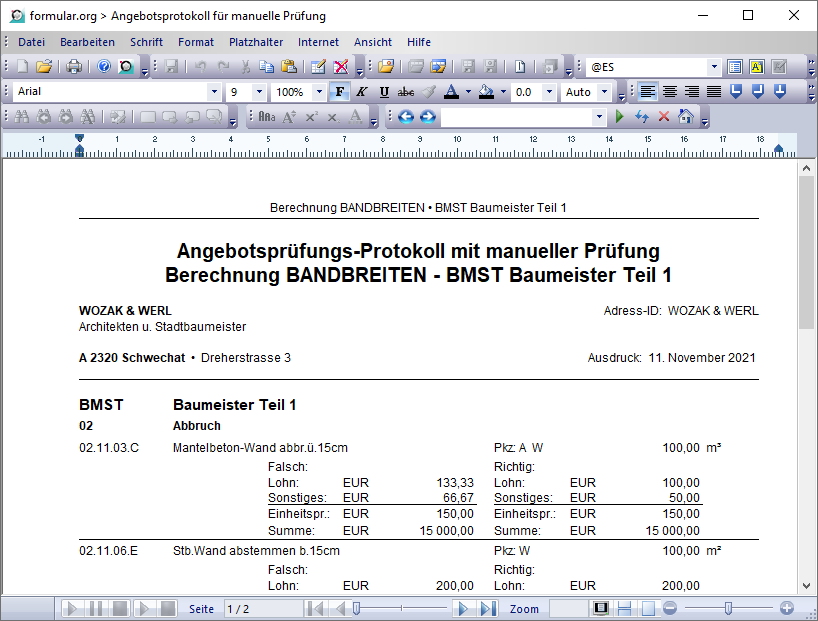Click the browser Back arrow icon
818x621 pixels.
406,117
